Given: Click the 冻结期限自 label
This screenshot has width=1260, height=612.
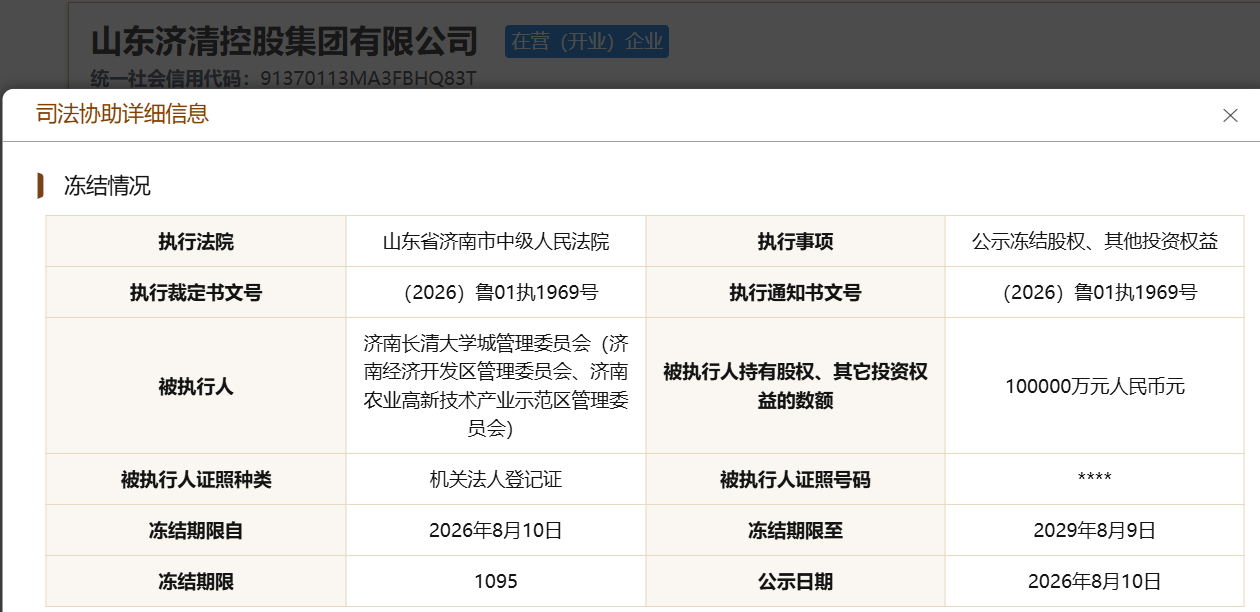Looking at the screenshot, I should (x=196, y=531).
